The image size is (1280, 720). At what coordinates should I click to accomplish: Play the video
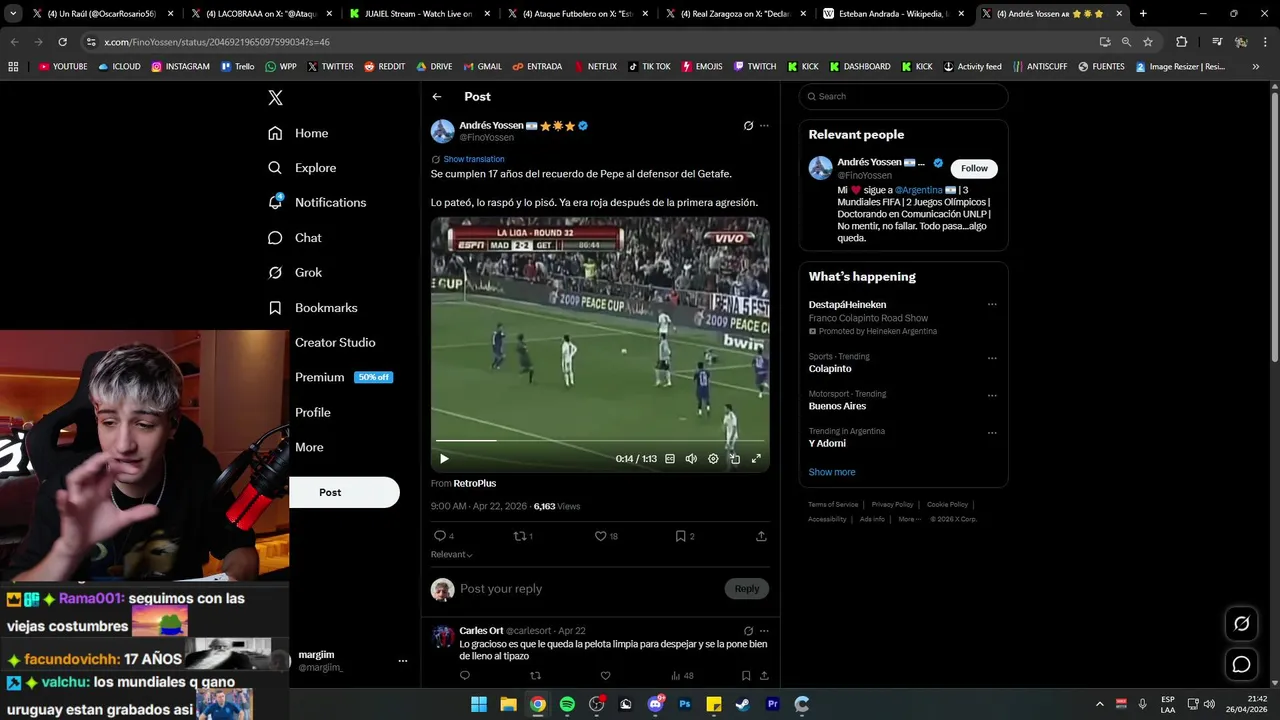click(x=444, y=459)
